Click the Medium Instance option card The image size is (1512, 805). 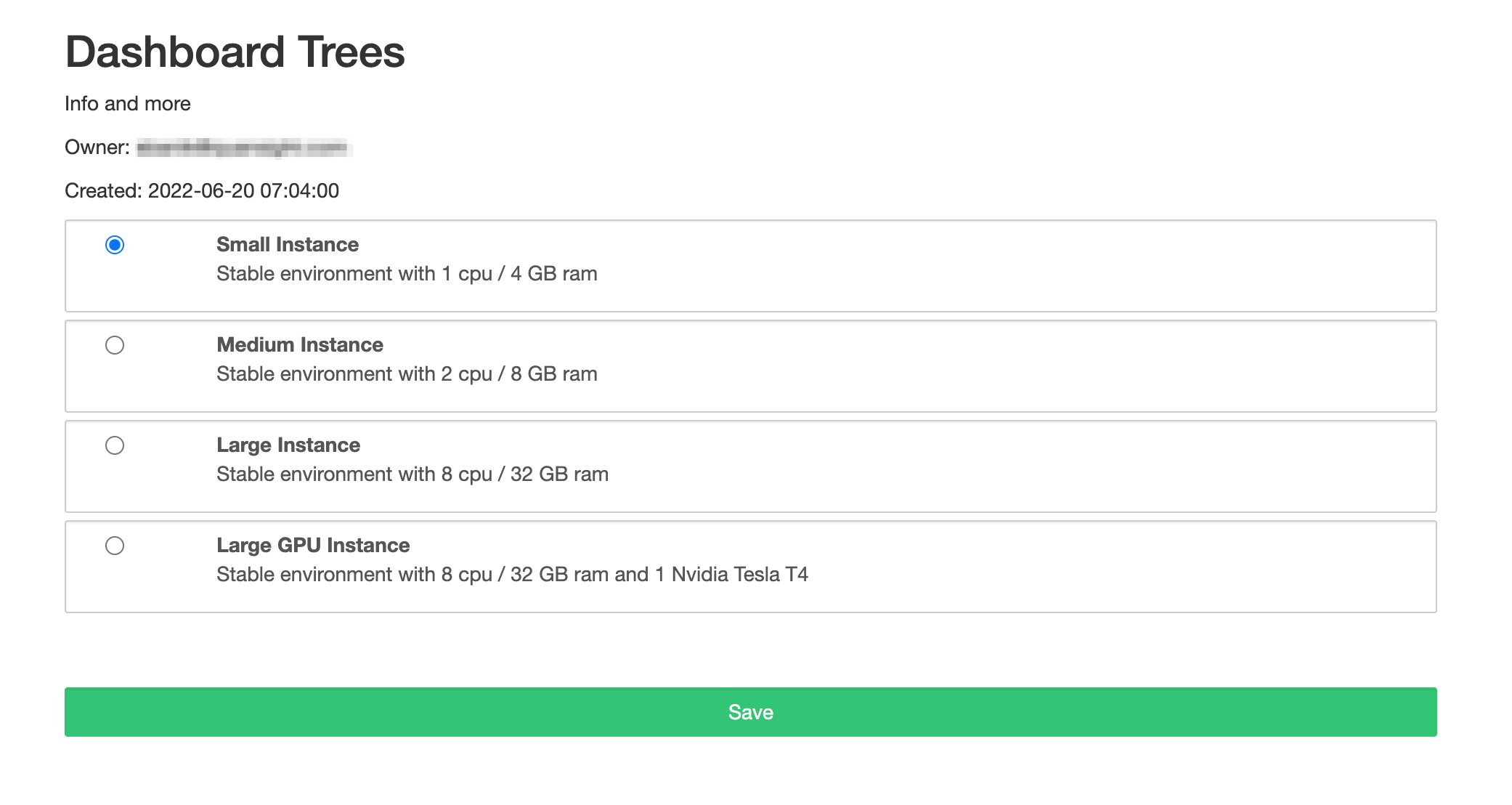[750, 366]
